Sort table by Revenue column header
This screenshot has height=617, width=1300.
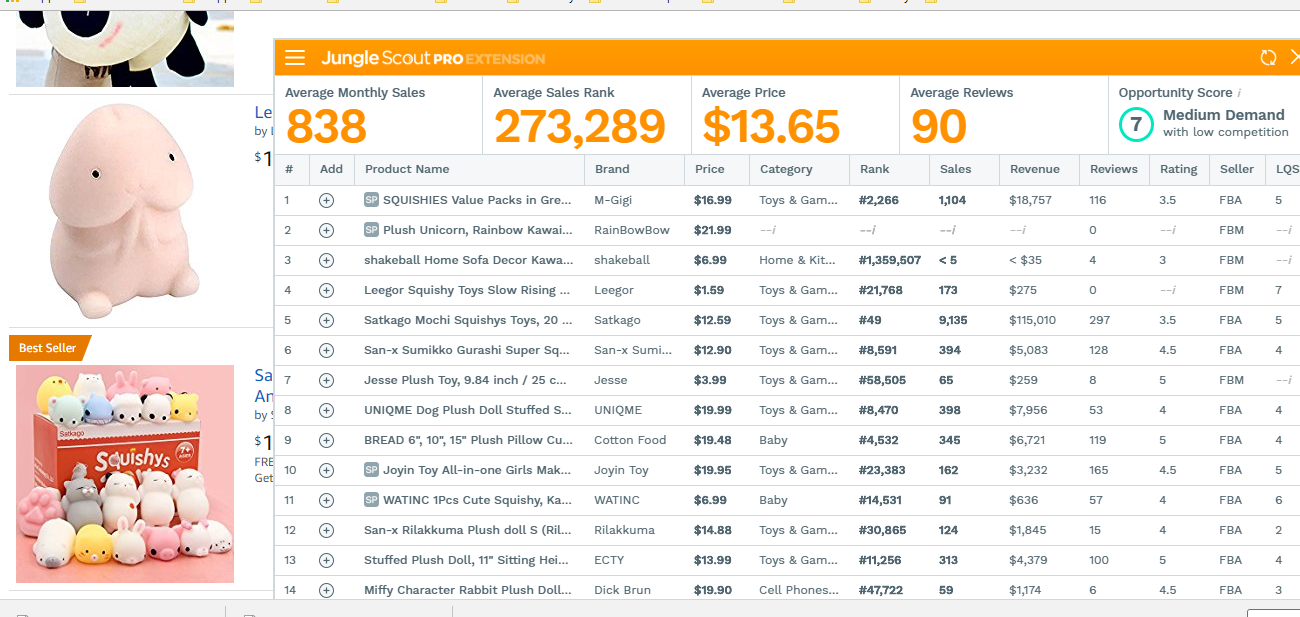(x=1035, y=169)
